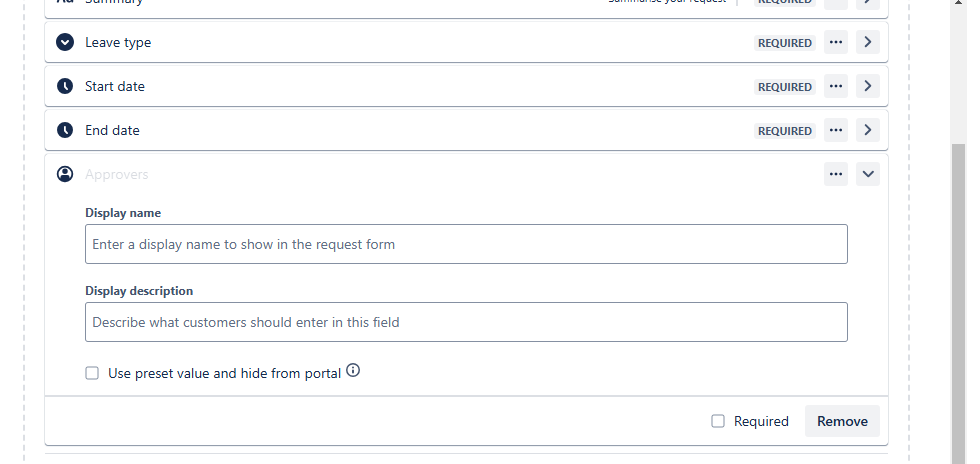Viewport: 980px width, 464px height.
Task: Open more options for Leave type field
Action: (836, 43)
